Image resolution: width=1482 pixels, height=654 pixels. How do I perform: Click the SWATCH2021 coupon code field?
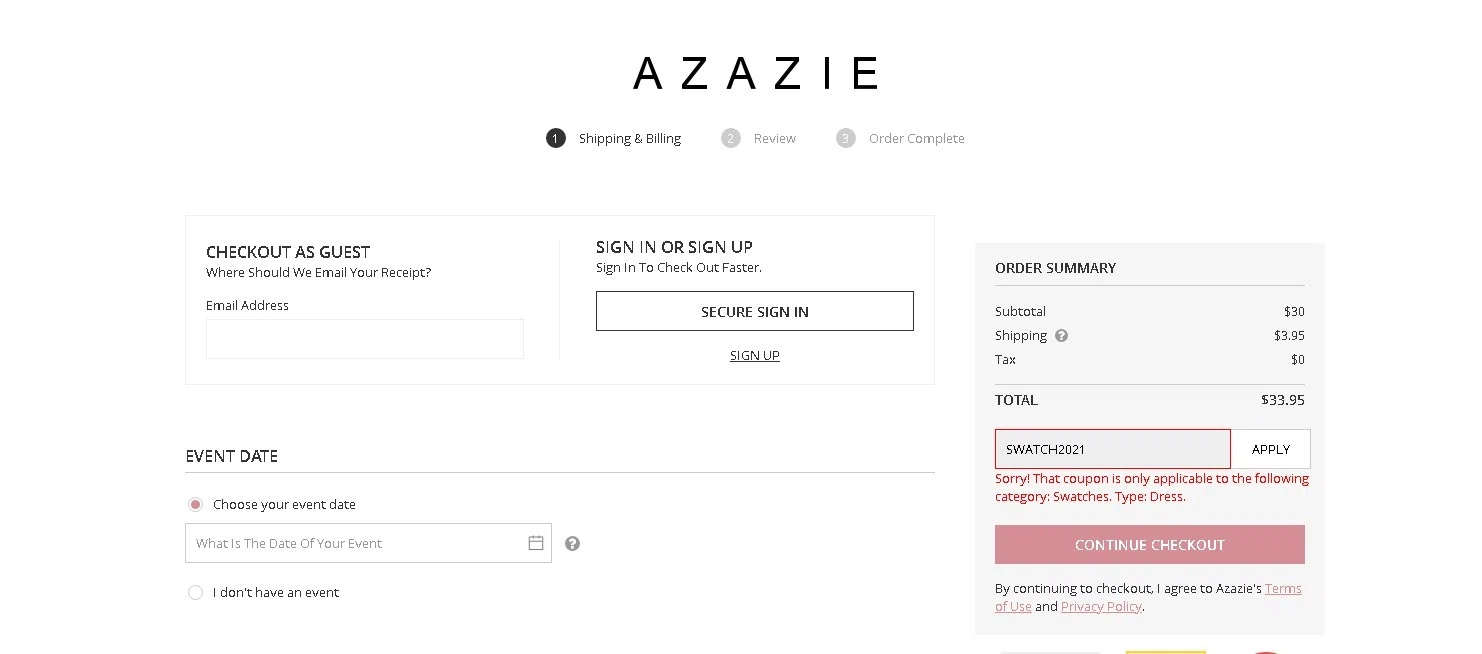click(1112, 449)
